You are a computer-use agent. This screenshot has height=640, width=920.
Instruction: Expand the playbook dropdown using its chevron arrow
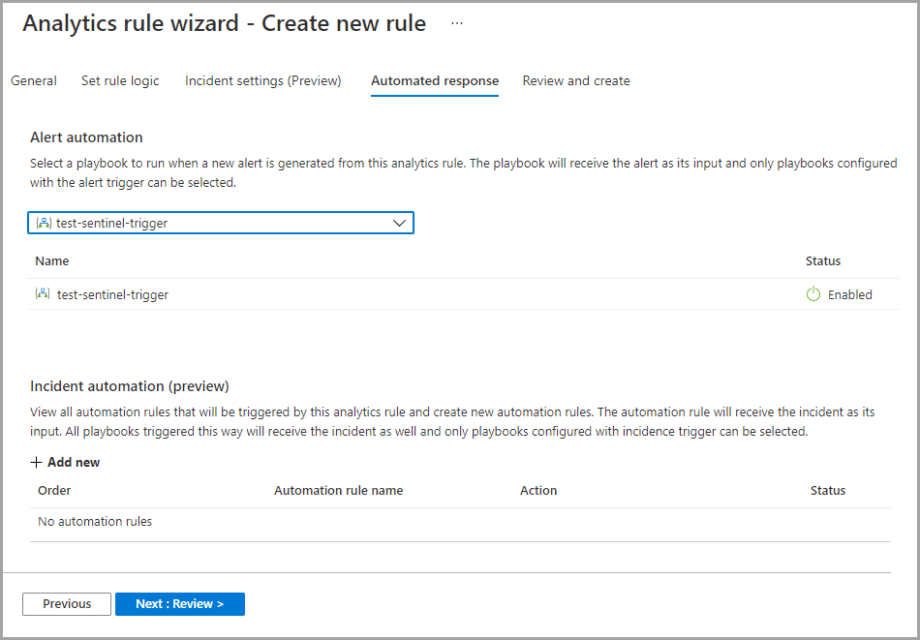[x=399, y=223]
